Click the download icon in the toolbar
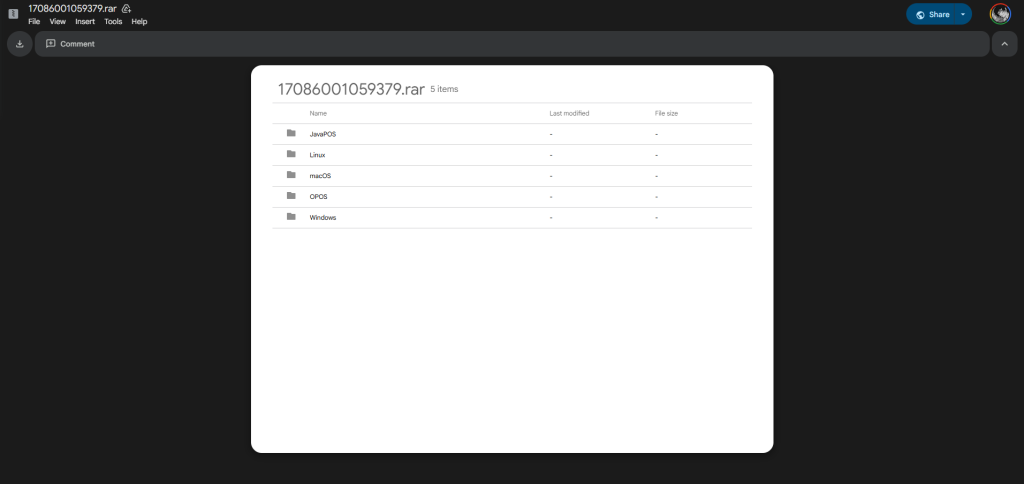1024x484 pixels. [x=19, y=44]
